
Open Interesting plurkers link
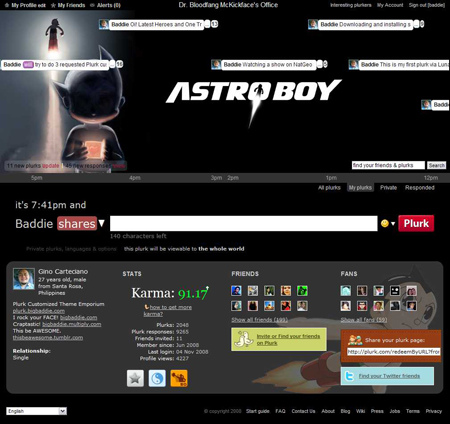pyautogui.click(x=350, y=5)
